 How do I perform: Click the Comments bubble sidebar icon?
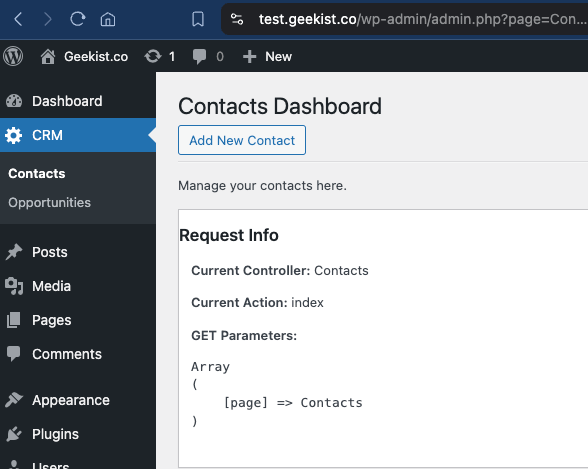point(14,354)
